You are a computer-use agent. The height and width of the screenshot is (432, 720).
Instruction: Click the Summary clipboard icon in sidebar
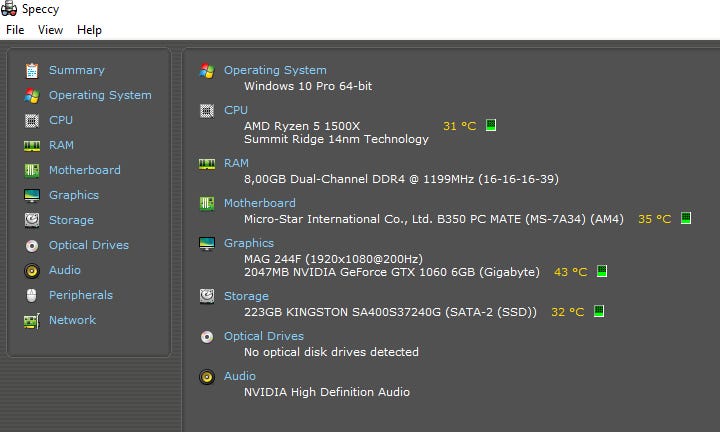coord(32,70)
